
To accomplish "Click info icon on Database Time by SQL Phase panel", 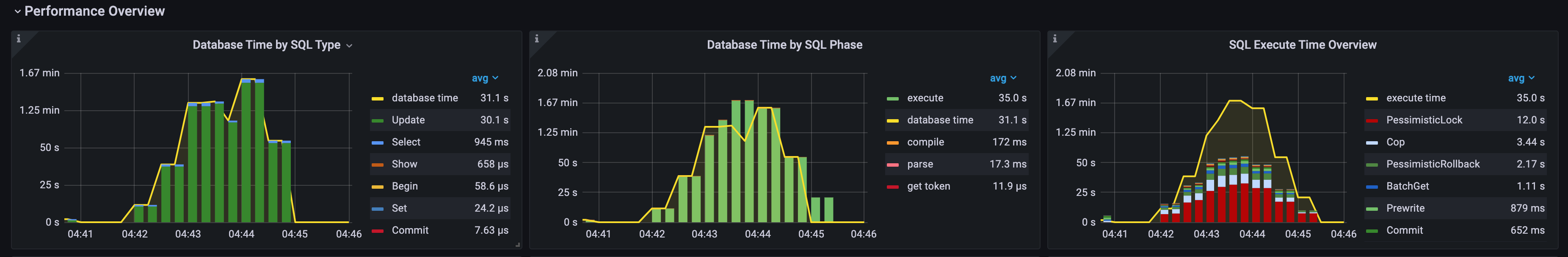I will pos(536,39).
